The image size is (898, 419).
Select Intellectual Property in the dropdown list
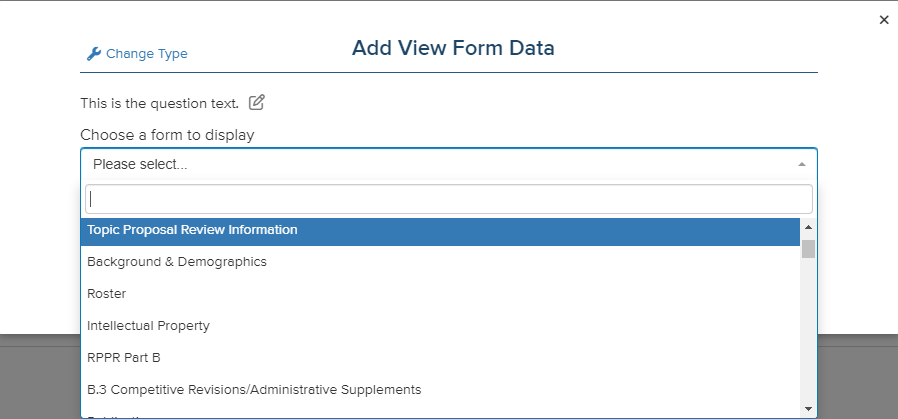click(x=440, y=326)
